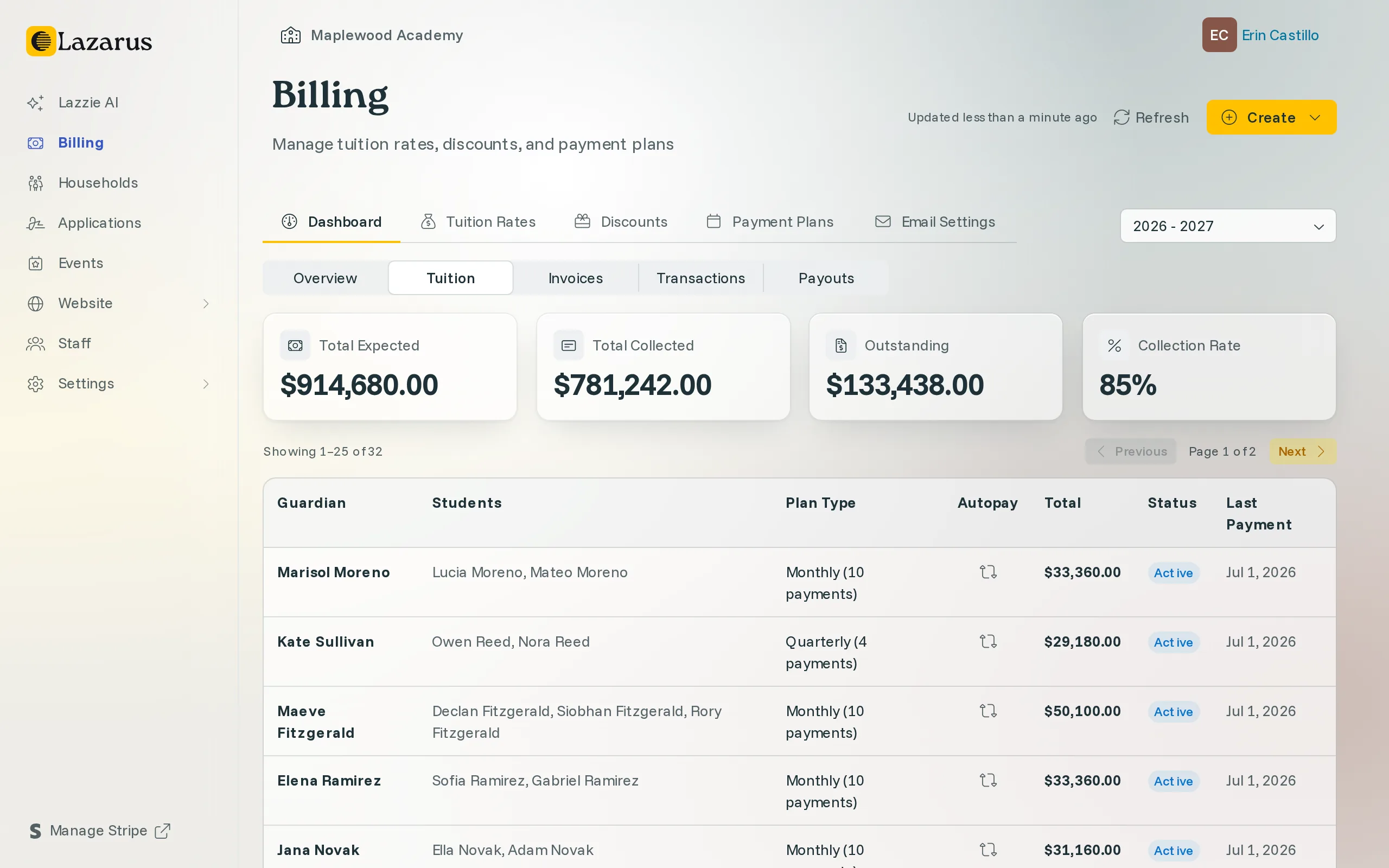Click autopay icon in Marisol Moreno row
Viewport: 1389px width, 868px height.
pos(988,572)
